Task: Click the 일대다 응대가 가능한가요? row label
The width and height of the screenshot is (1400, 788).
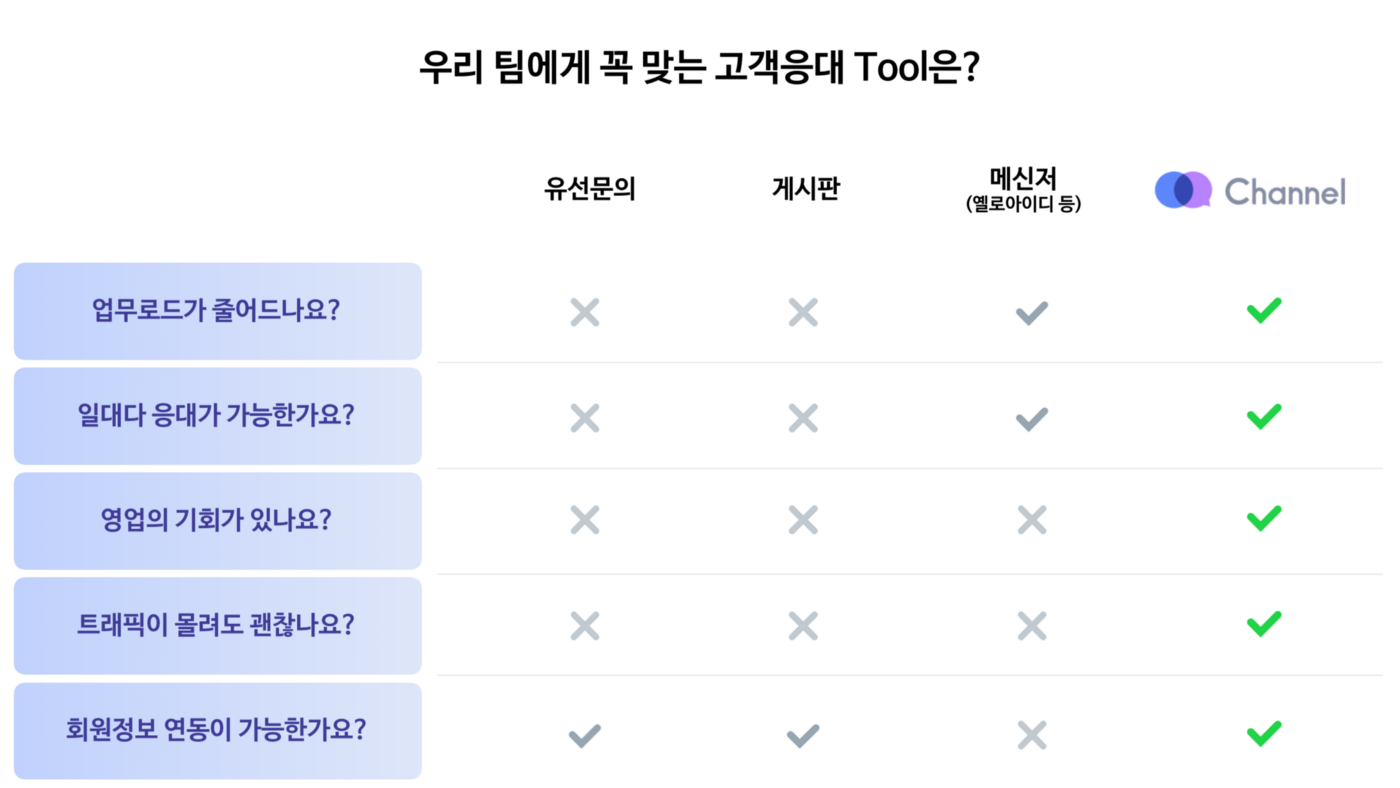Action: point(216,415)
